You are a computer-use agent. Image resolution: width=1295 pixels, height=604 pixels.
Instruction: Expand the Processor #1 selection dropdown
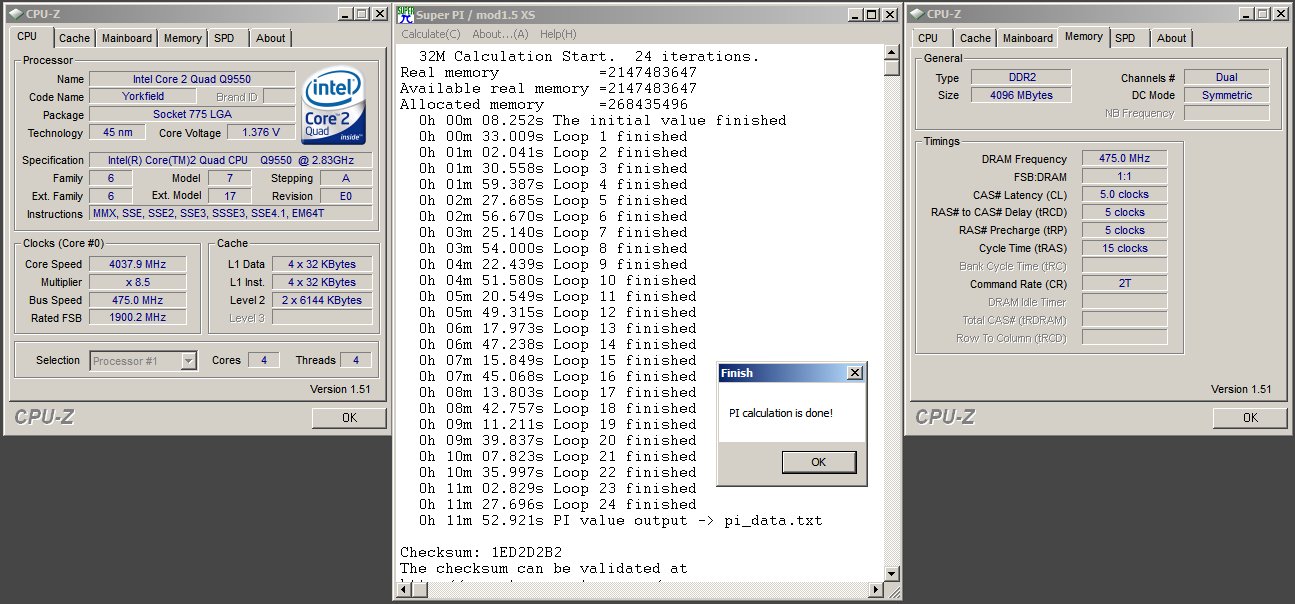click(189, 361)
